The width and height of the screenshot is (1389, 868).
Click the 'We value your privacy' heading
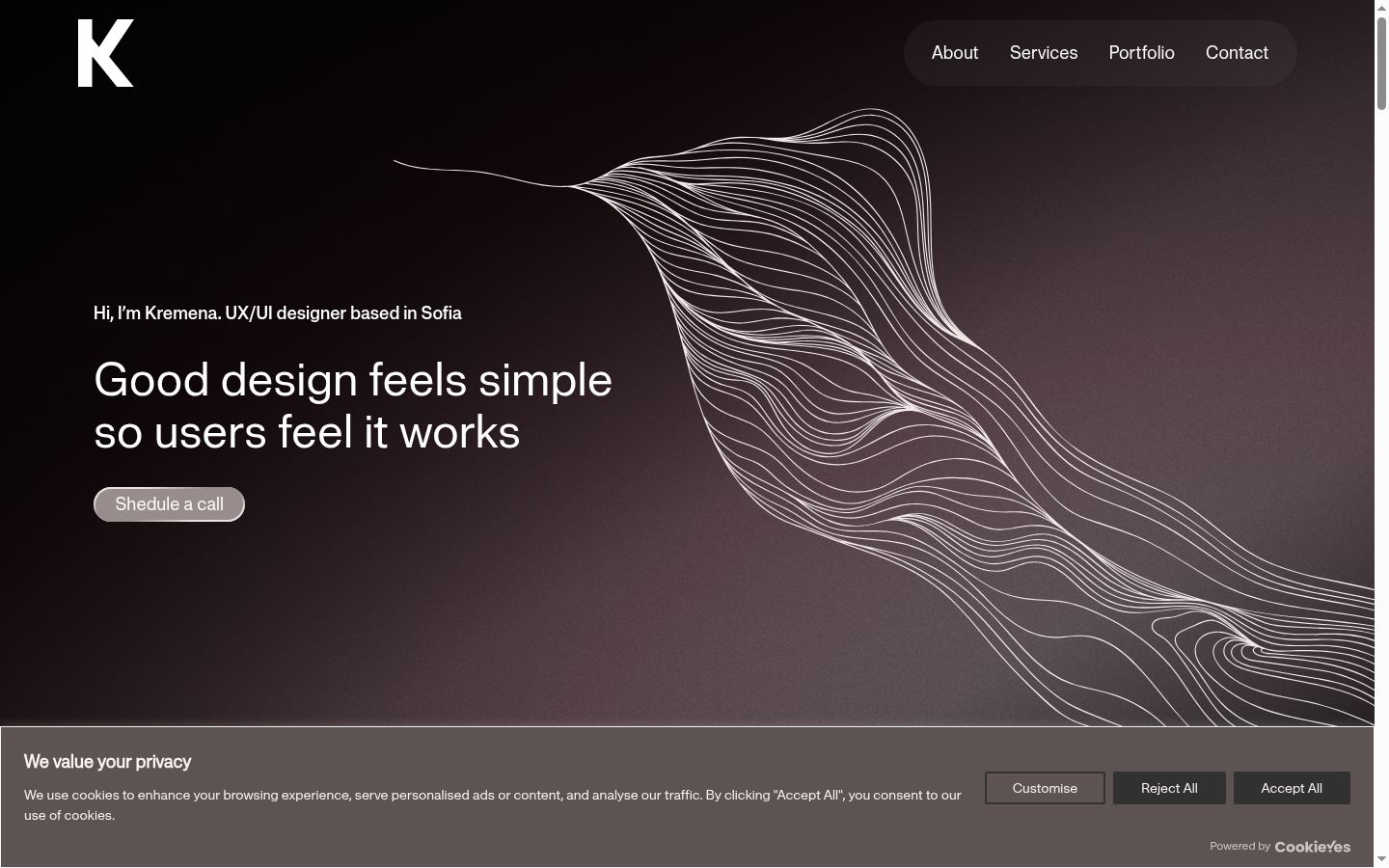tap(108, 762)
